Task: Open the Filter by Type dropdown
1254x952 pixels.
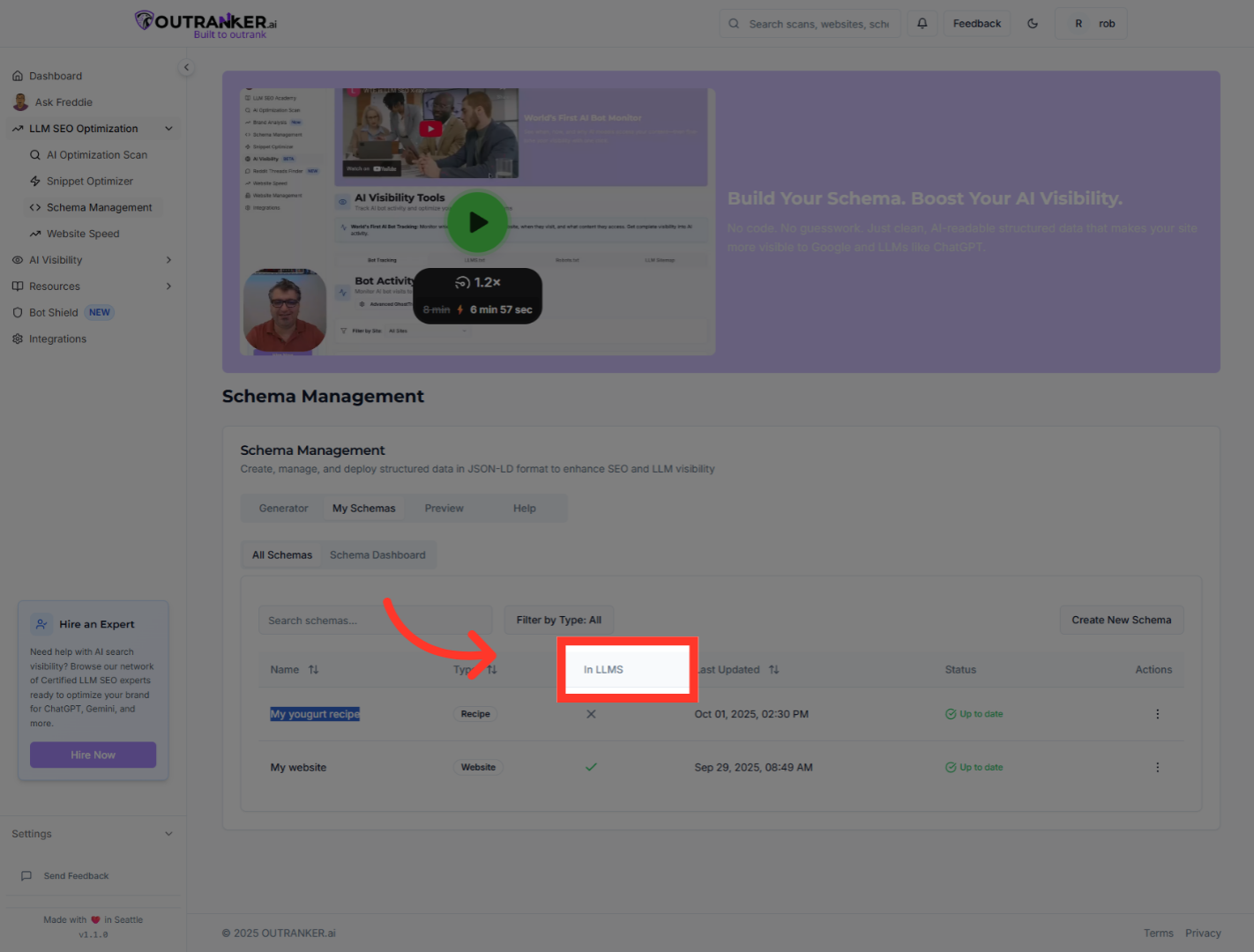Action: 559,621
